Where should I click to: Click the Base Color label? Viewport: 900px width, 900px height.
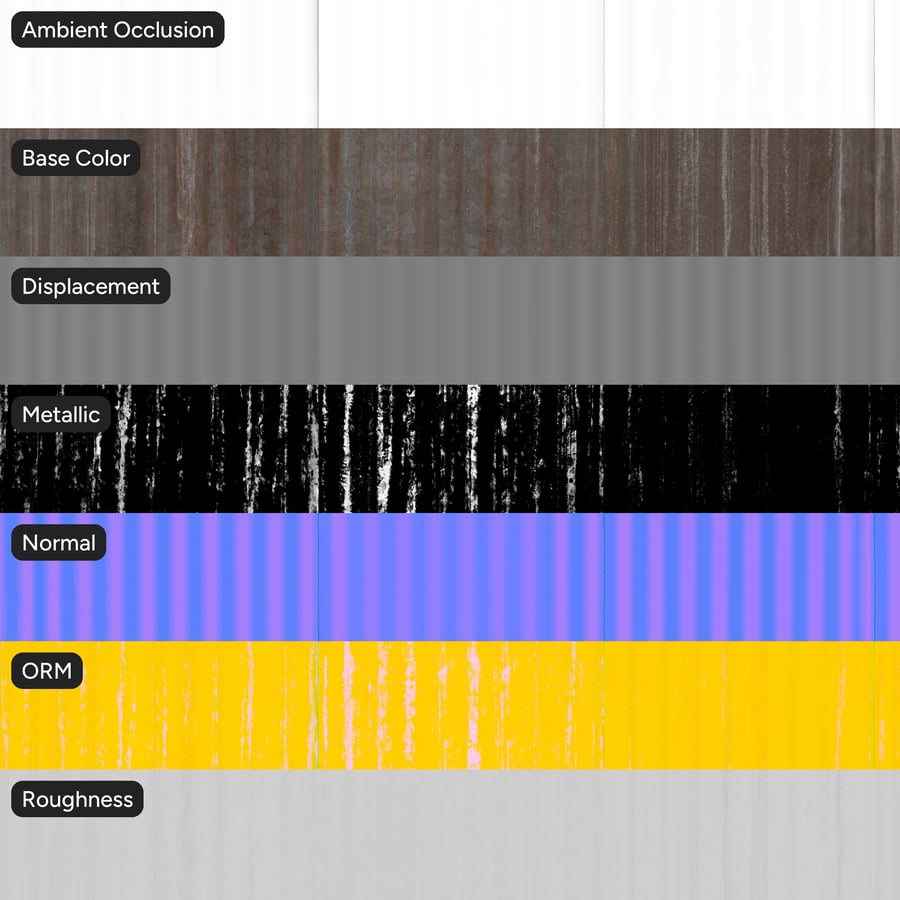coord(76,158)
